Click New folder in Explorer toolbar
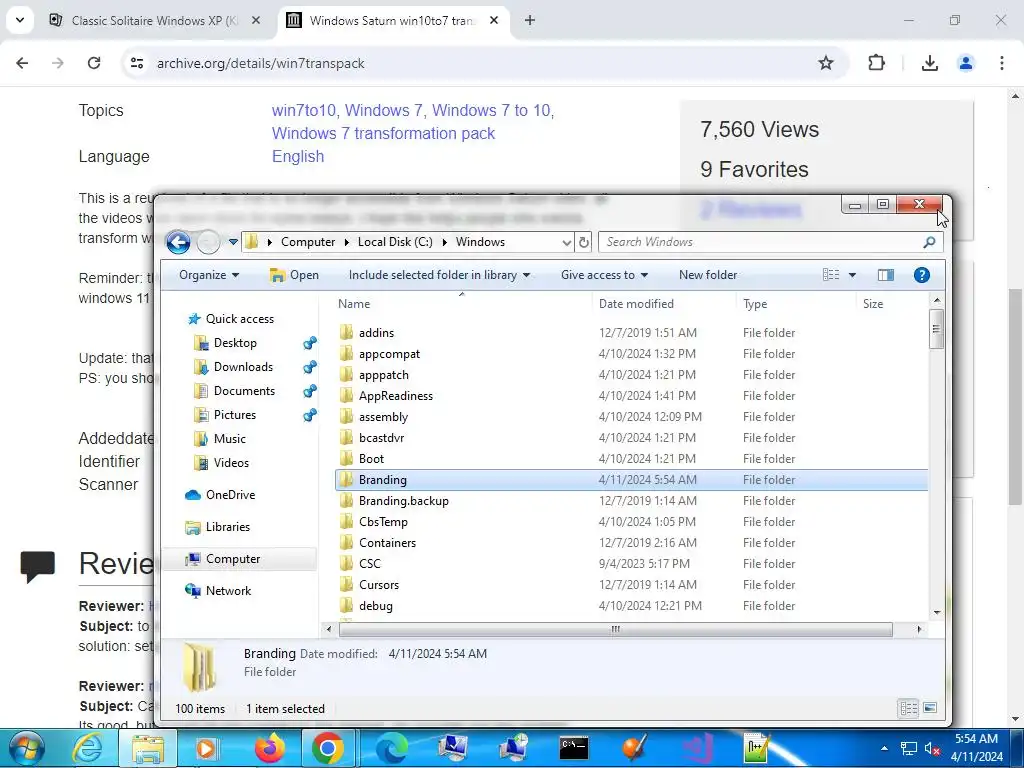 click(708, 275)
